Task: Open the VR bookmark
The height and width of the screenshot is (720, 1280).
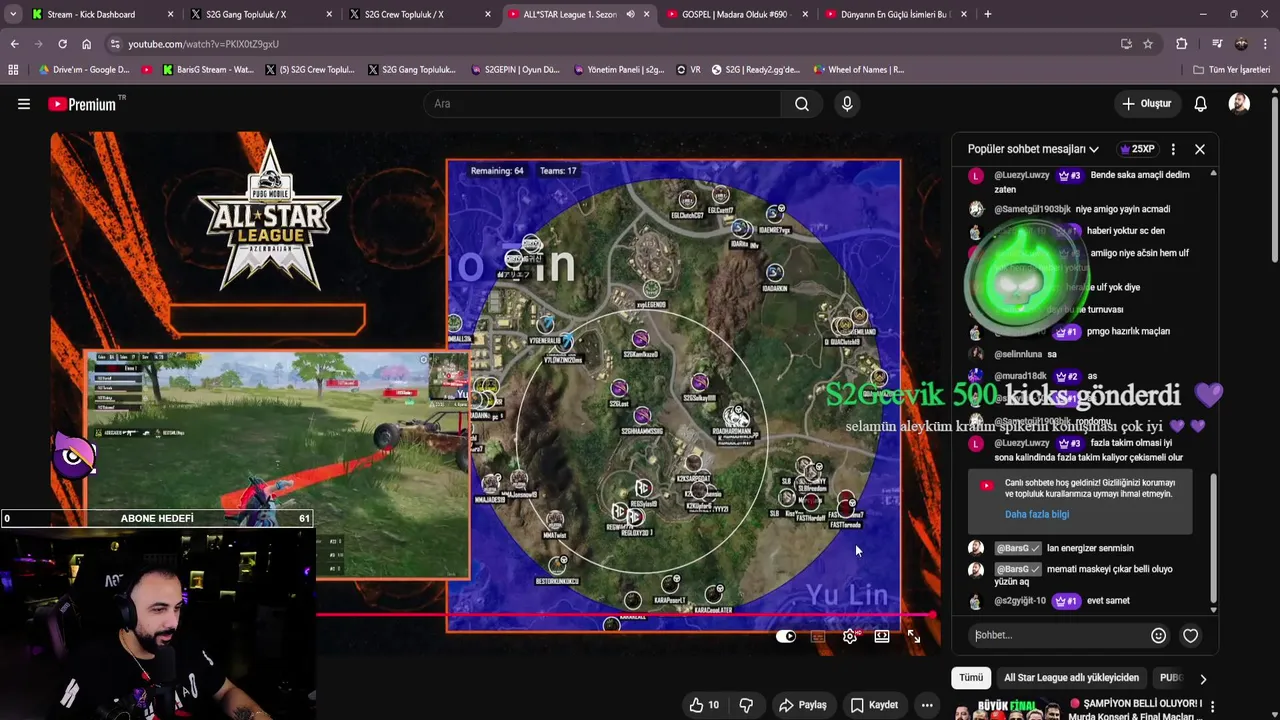Action: 689,70
